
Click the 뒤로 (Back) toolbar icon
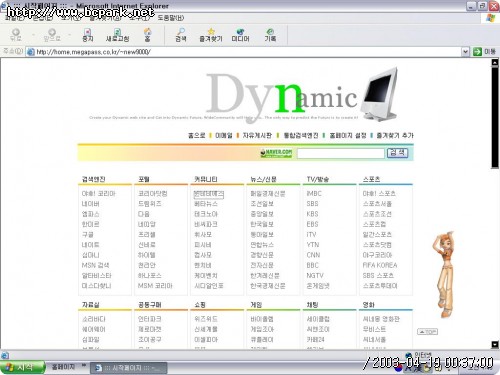pyautogui.click(x=16, y=35)
